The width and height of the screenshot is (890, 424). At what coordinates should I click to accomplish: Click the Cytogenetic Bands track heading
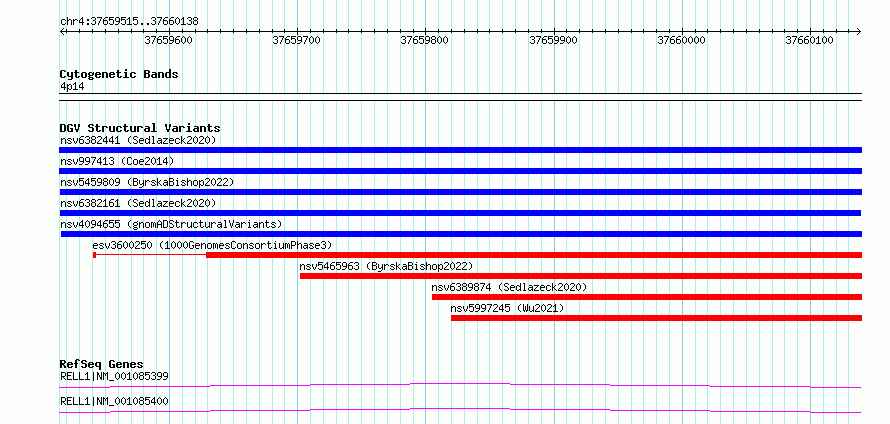point(119,74)
